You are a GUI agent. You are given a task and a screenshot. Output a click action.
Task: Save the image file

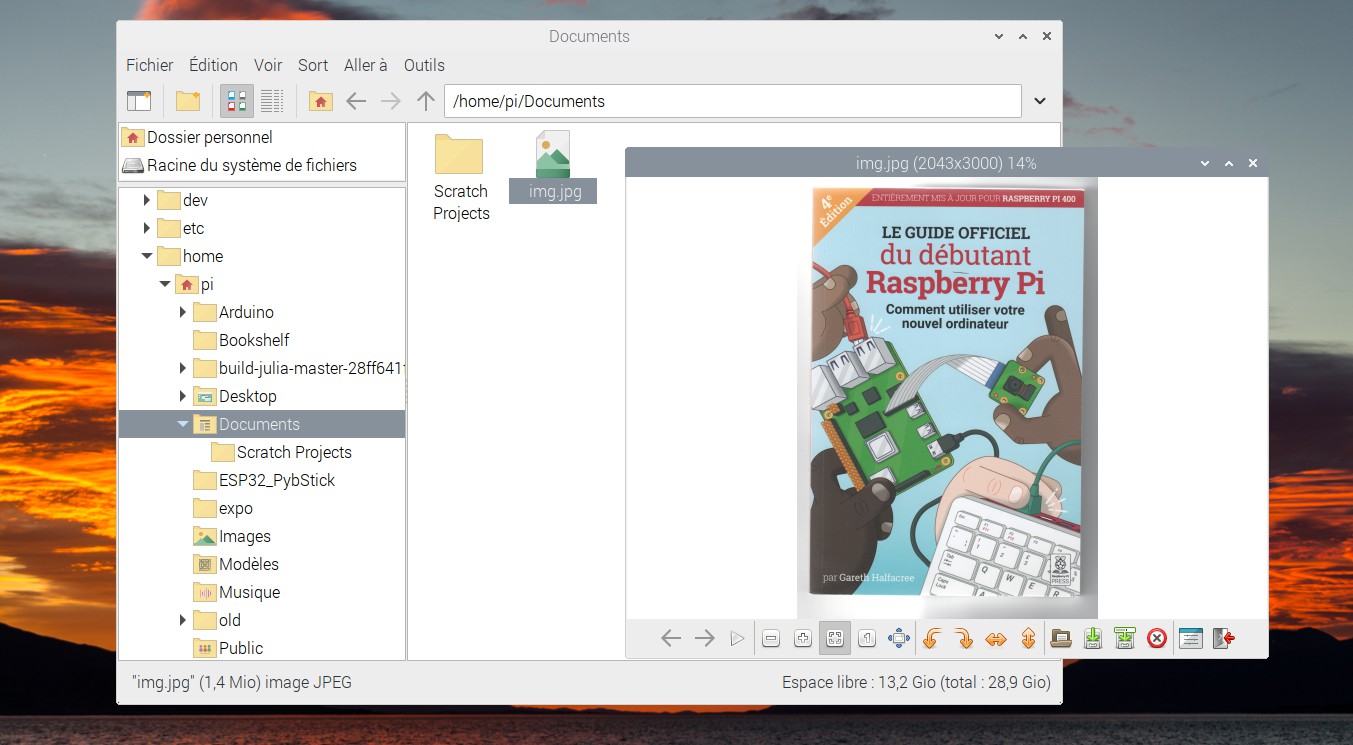[1093, 638]
